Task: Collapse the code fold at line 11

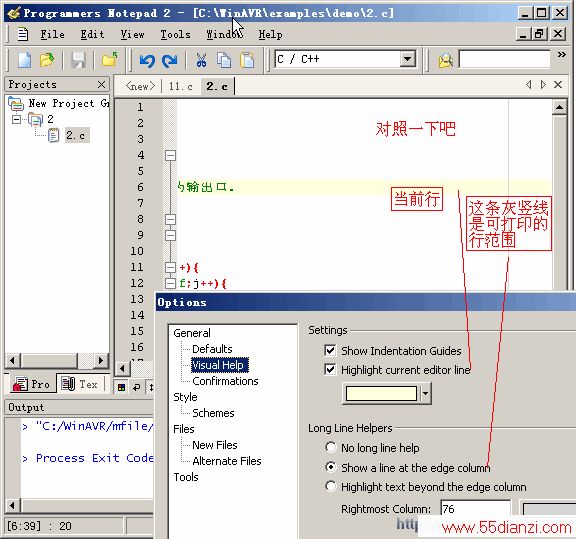Action: [170, 267]
